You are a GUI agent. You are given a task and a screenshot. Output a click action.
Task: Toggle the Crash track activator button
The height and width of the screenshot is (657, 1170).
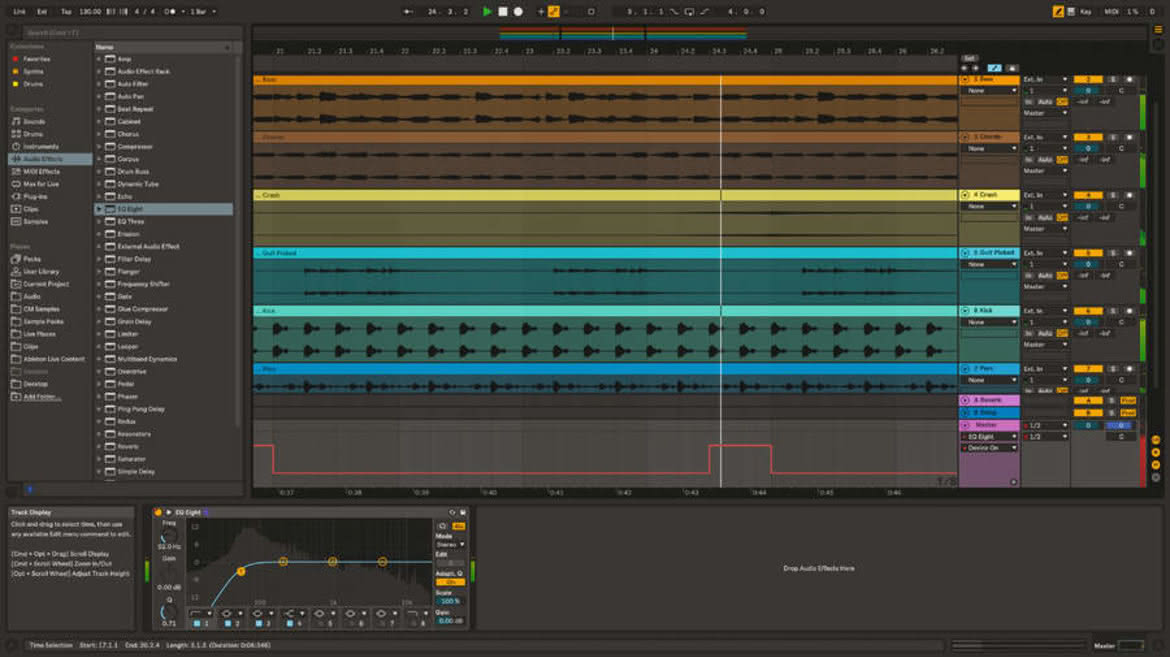click(x=1088, y=195)
